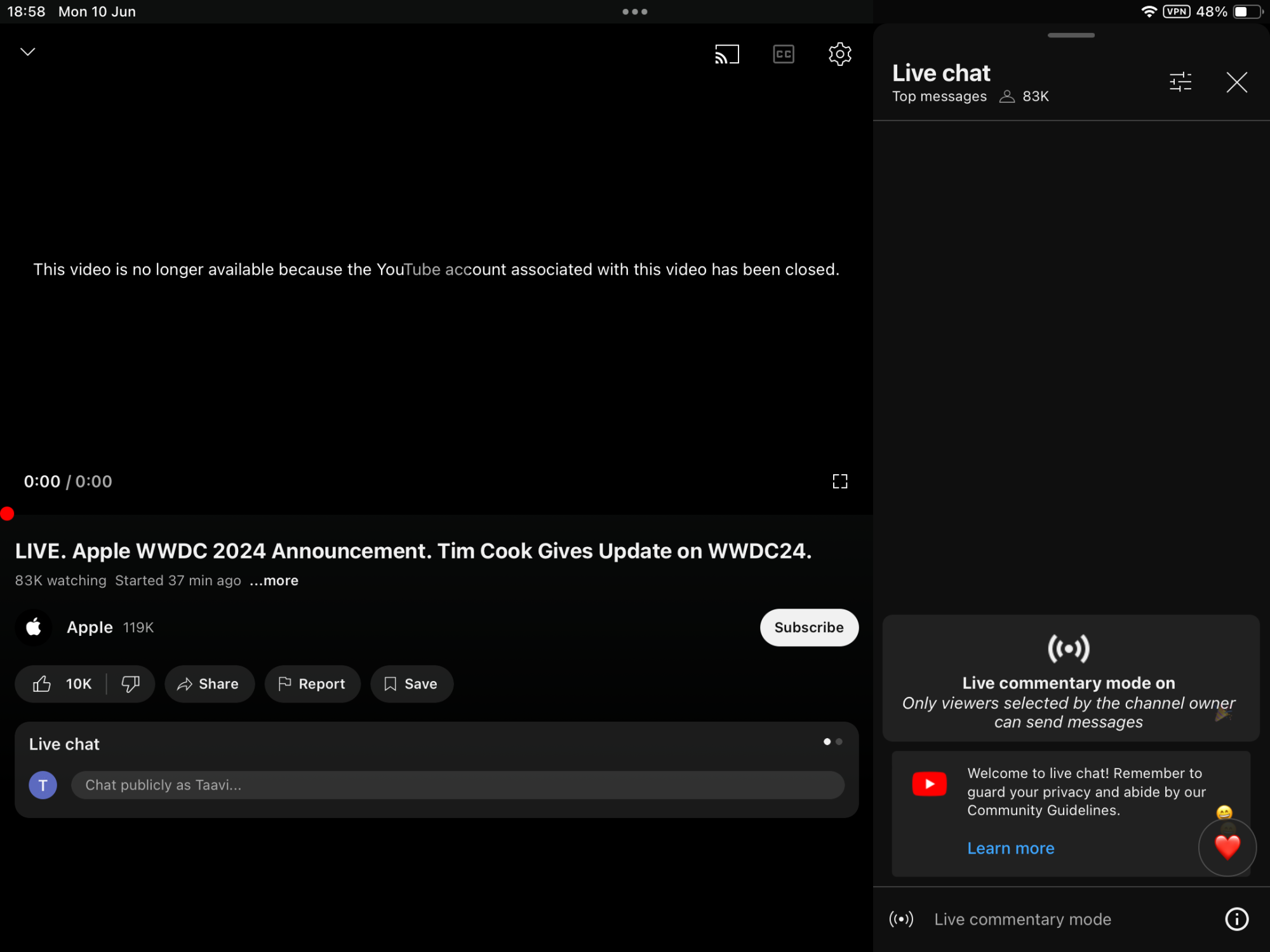
Task: Tap the 83K watching text
Action: [60, 580]
